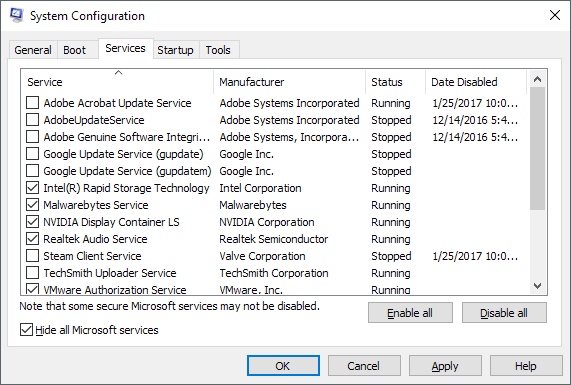Tick Adobe Genuine Software Integrity checkbox
571x385 pixels.
32,137
